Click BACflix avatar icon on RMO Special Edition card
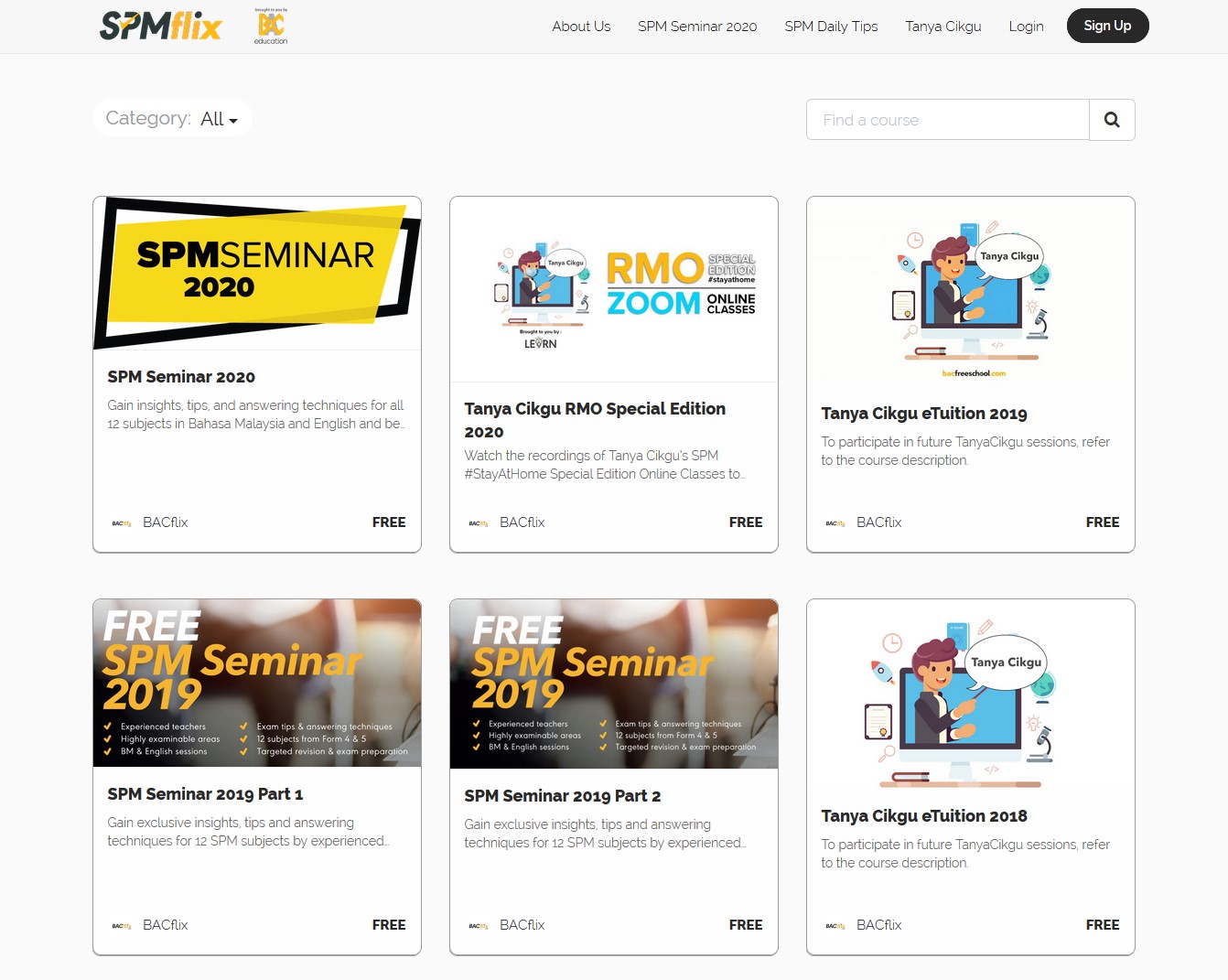The image size is (1228, 980). coord(479,523)
